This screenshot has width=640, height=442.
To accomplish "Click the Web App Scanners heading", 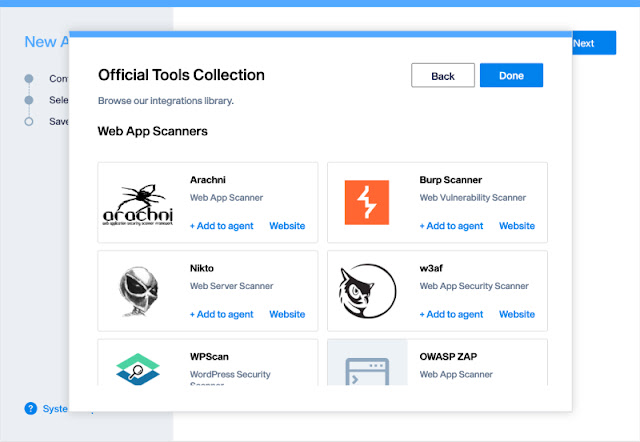I will coord(153,131).
